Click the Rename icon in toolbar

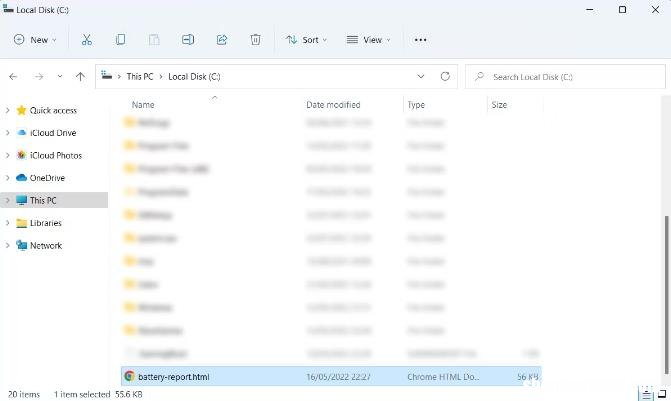click(188, 40)
